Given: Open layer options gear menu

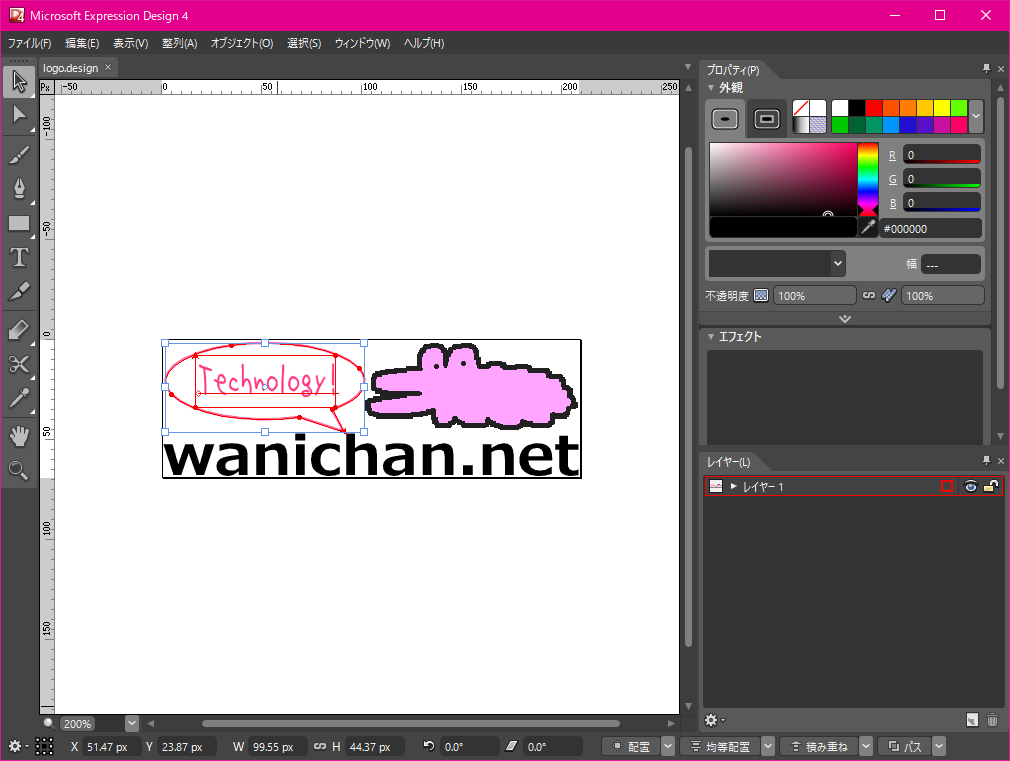Looking at the screenshot, I should click(x=714, y=720).
